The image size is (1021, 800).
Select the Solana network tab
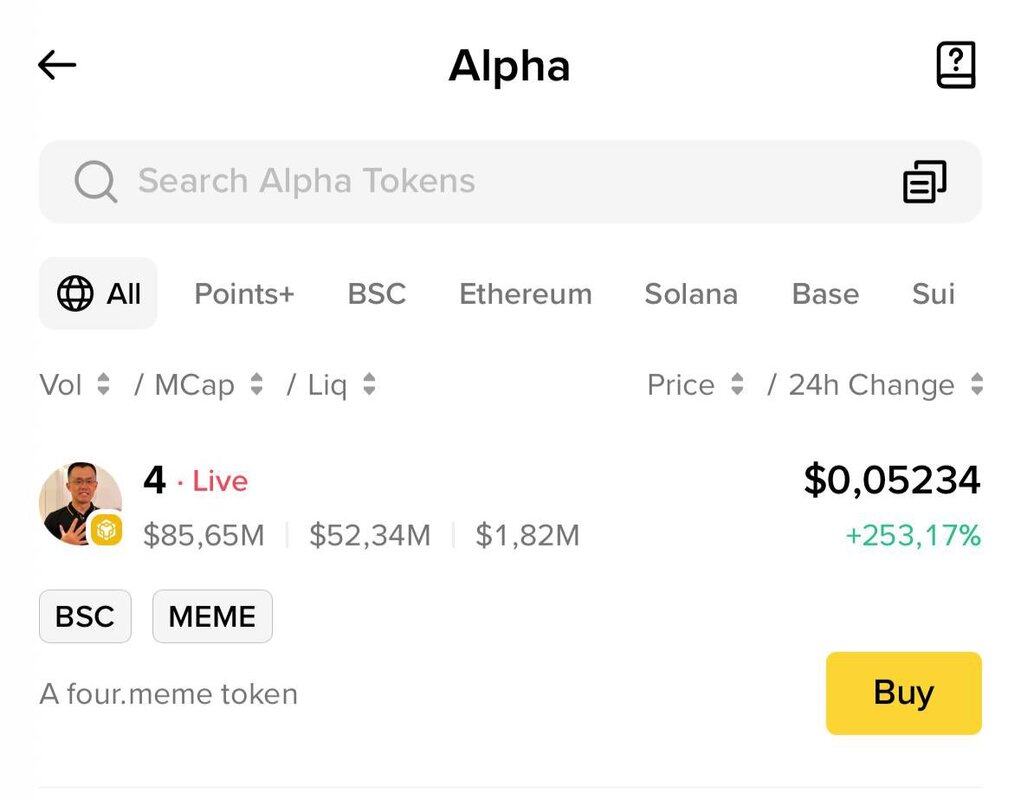691,294
